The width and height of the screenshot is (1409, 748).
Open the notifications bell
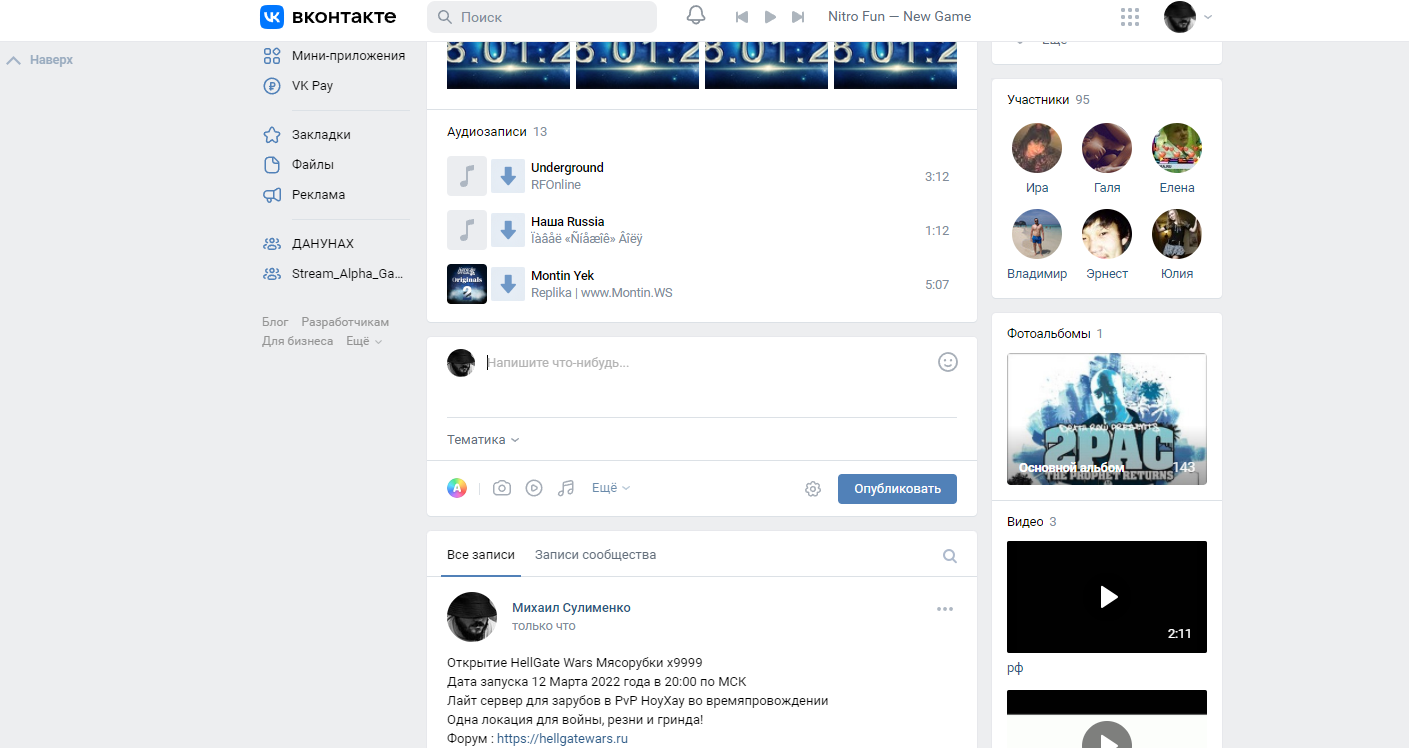696,16
